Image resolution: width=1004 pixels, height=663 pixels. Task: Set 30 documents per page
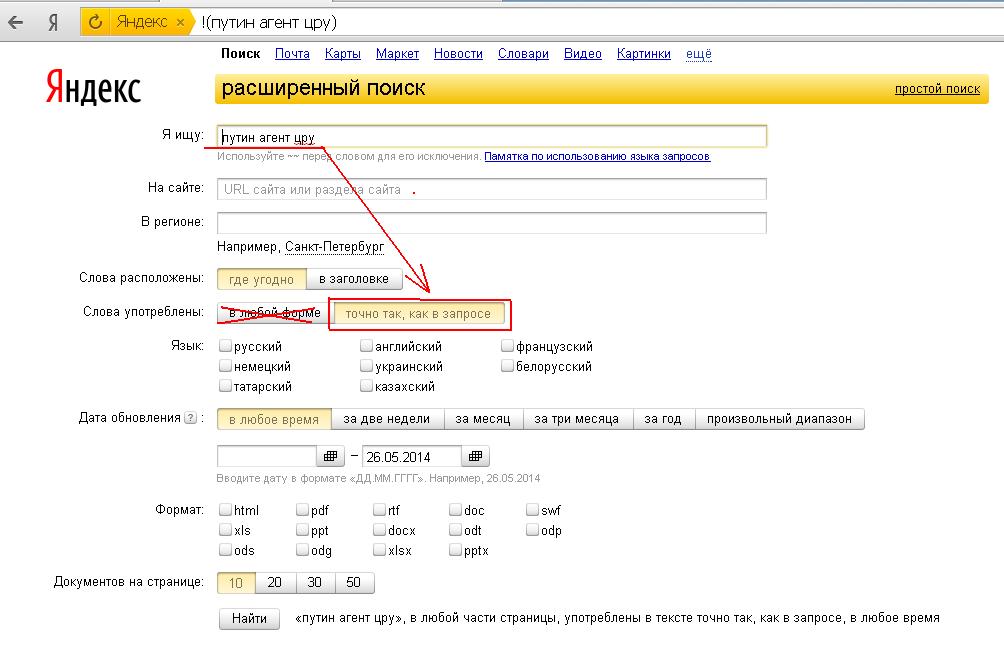315,582
